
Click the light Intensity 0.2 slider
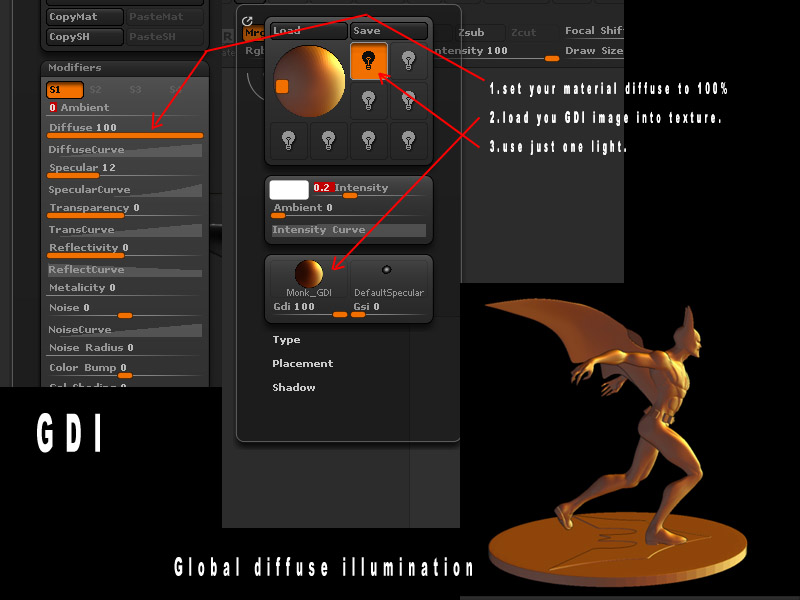(368, 190)
